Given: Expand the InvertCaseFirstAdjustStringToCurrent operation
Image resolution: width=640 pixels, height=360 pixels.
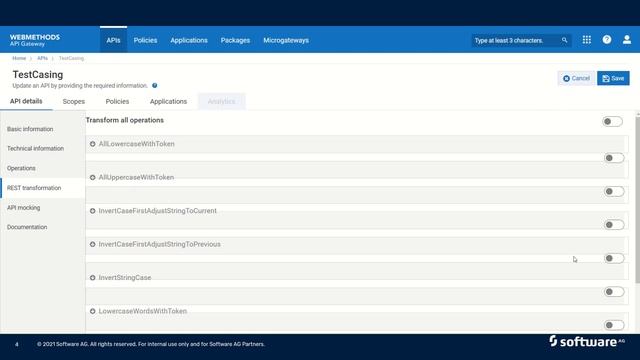Looking at the screenshot, I should (93, 211).
